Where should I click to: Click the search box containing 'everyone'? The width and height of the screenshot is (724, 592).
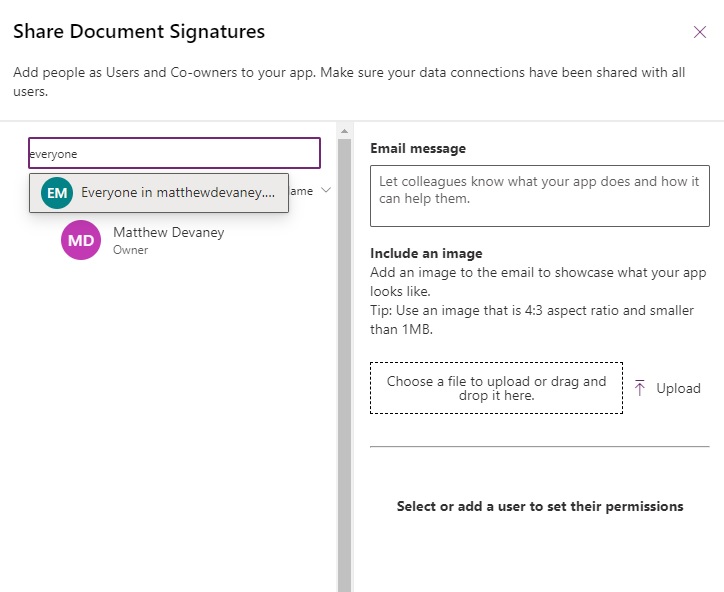[174, 154]
